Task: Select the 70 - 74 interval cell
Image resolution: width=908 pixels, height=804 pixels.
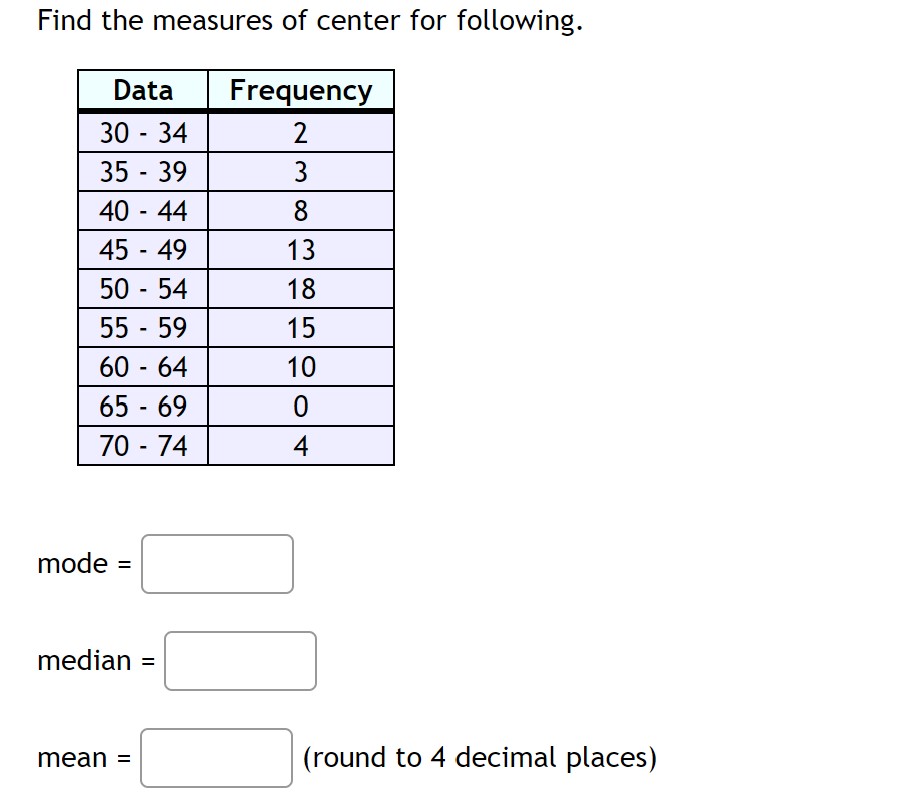Action: (x=142, y=445)
